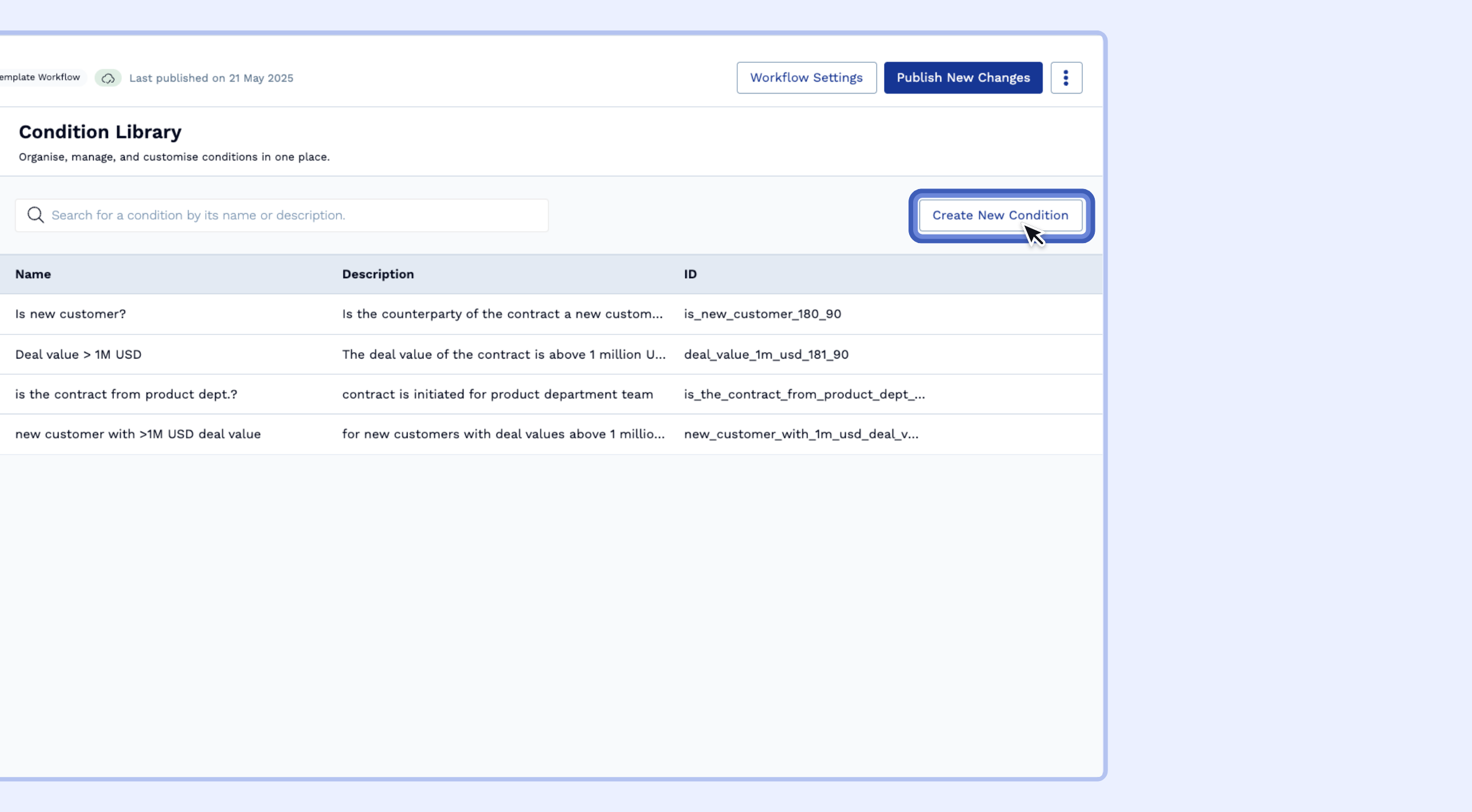Screen dimensions: 1472x812
Task: Open 'Deal value > 1M USD' condition row
Action: [x=78, y=355]
